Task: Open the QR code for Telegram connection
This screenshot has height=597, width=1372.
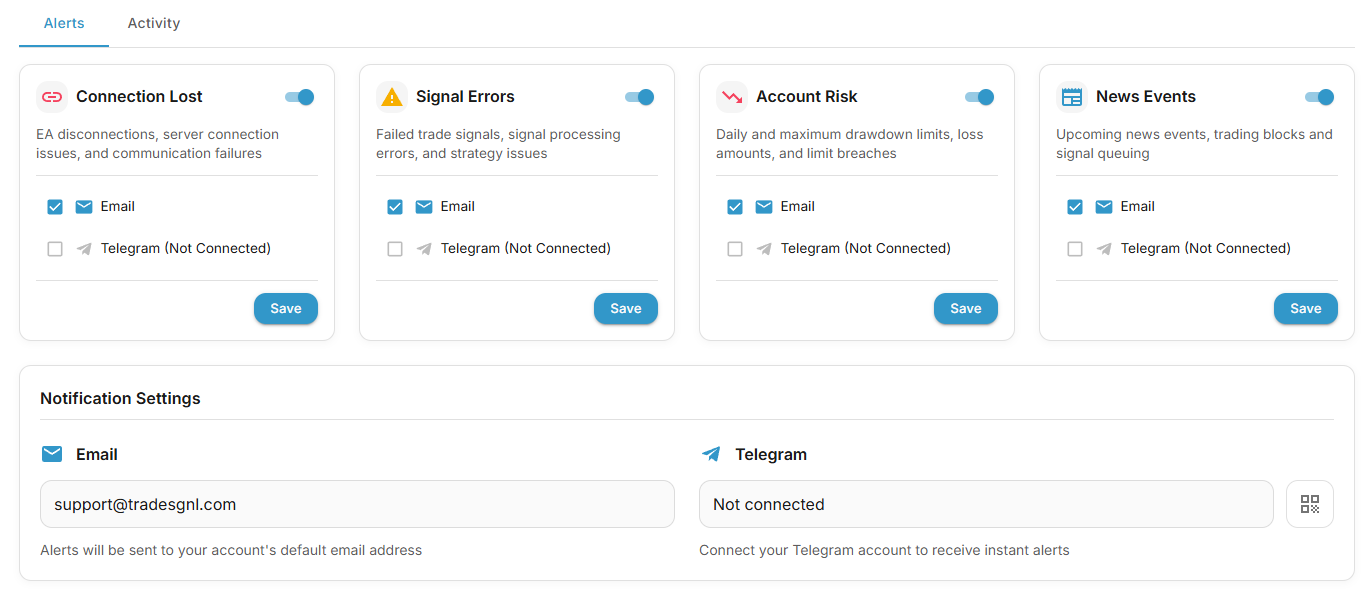Action: tap(1309, 504)
